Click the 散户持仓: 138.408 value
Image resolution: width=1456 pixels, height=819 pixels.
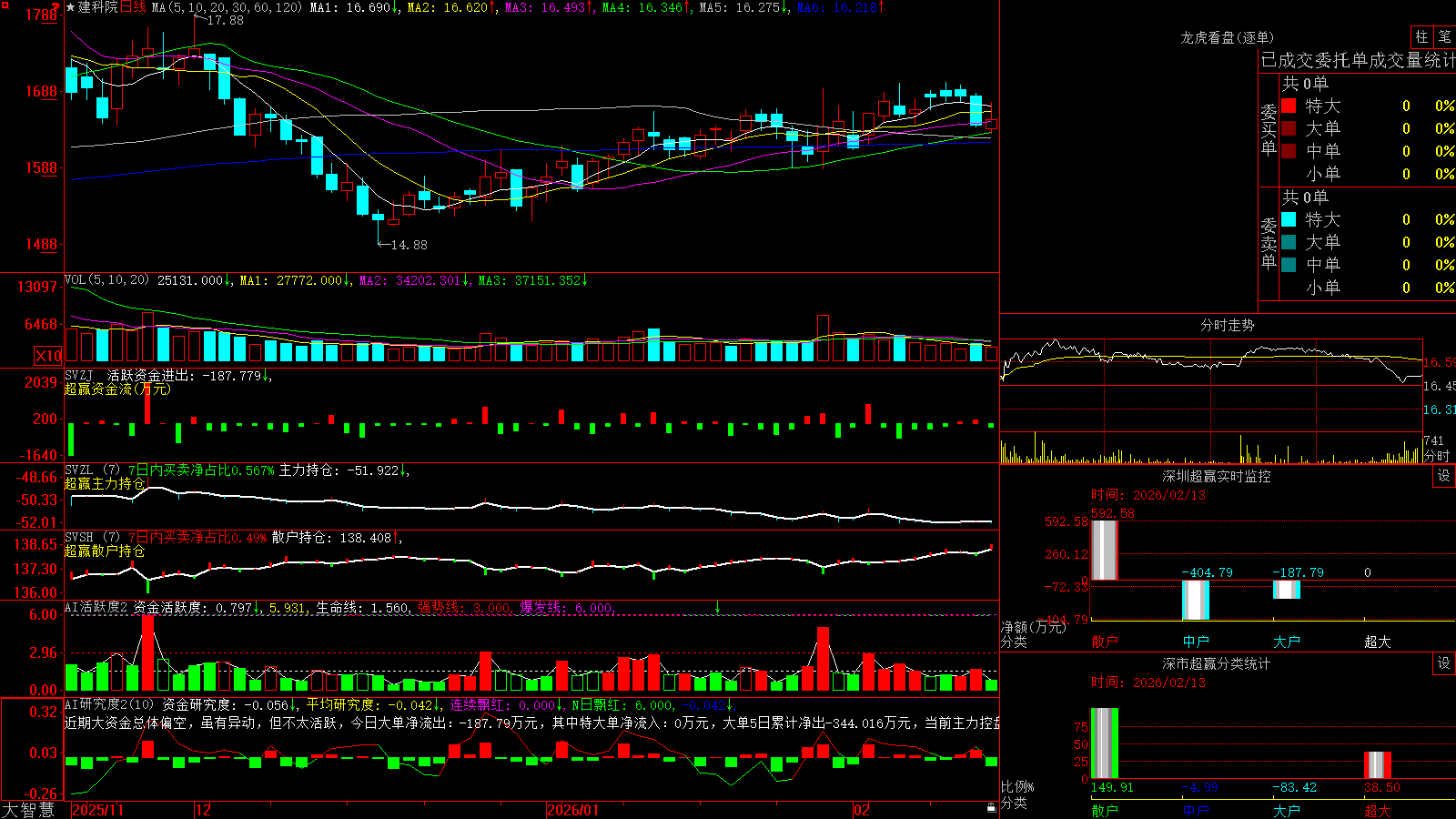[332, 538]
